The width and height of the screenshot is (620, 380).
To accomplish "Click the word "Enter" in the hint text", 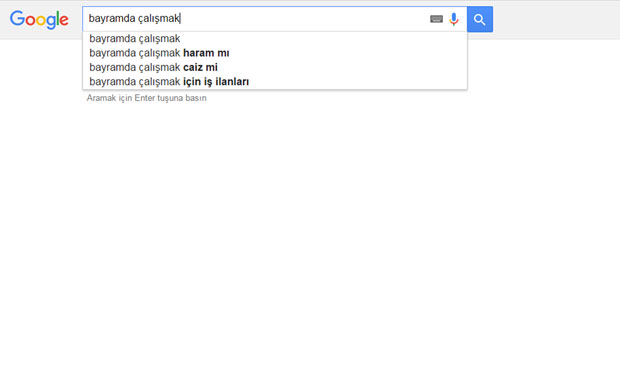I will (145, 98).
